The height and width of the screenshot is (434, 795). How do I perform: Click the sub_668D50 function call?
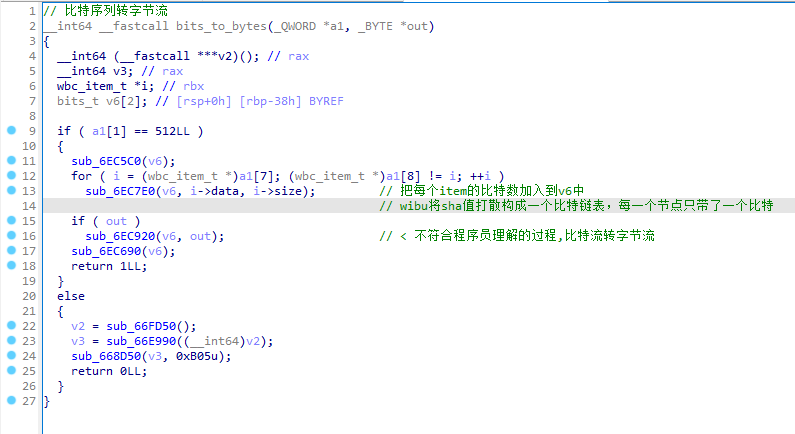[x=106, y=356]
